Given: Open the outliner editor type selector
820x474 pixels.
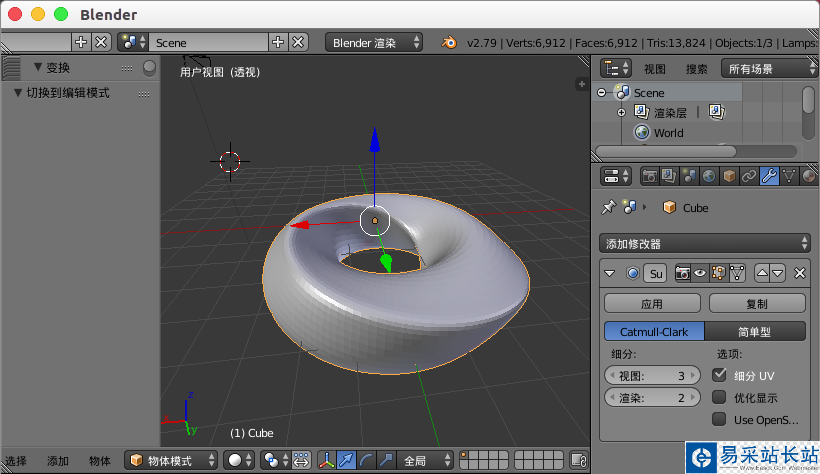Looking at the screenshot, I should click(616, 69).
